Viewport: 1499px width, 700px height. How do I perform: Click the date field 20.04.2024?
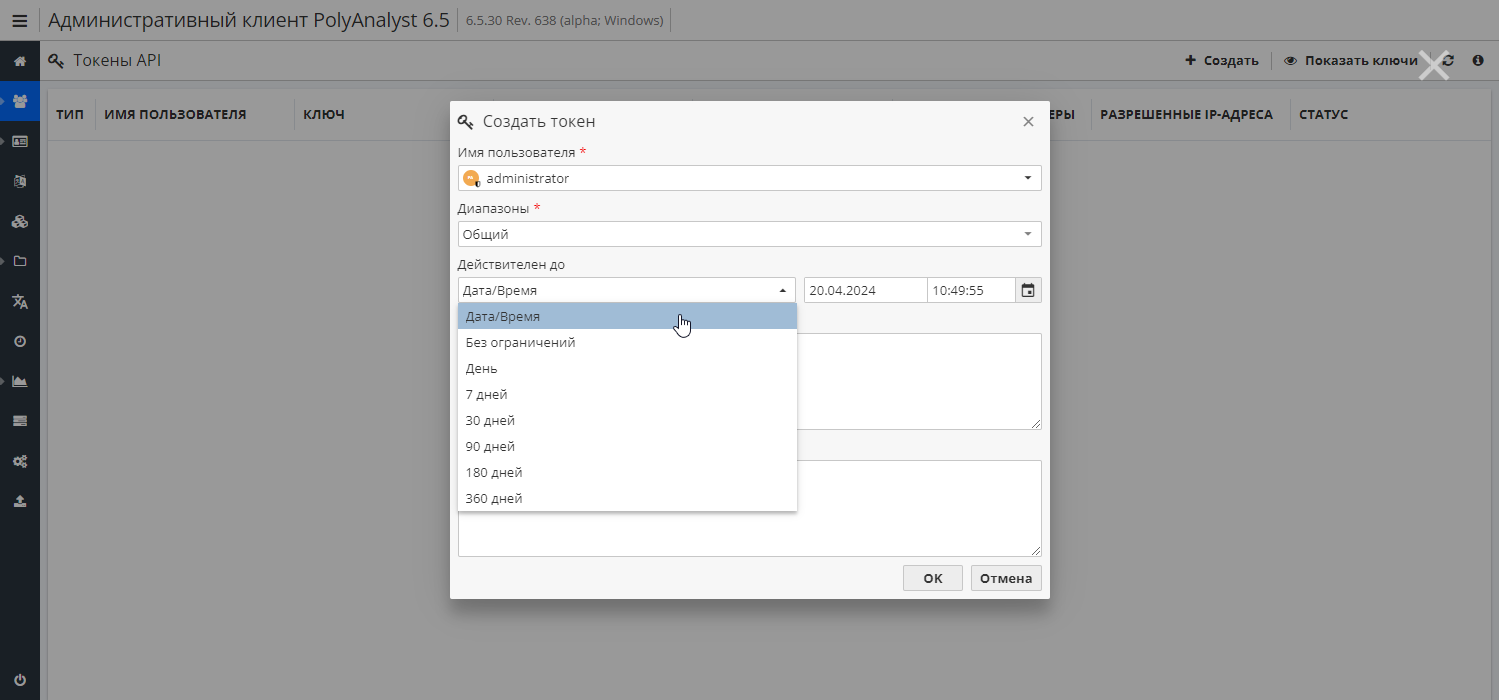tap(865, 290)
